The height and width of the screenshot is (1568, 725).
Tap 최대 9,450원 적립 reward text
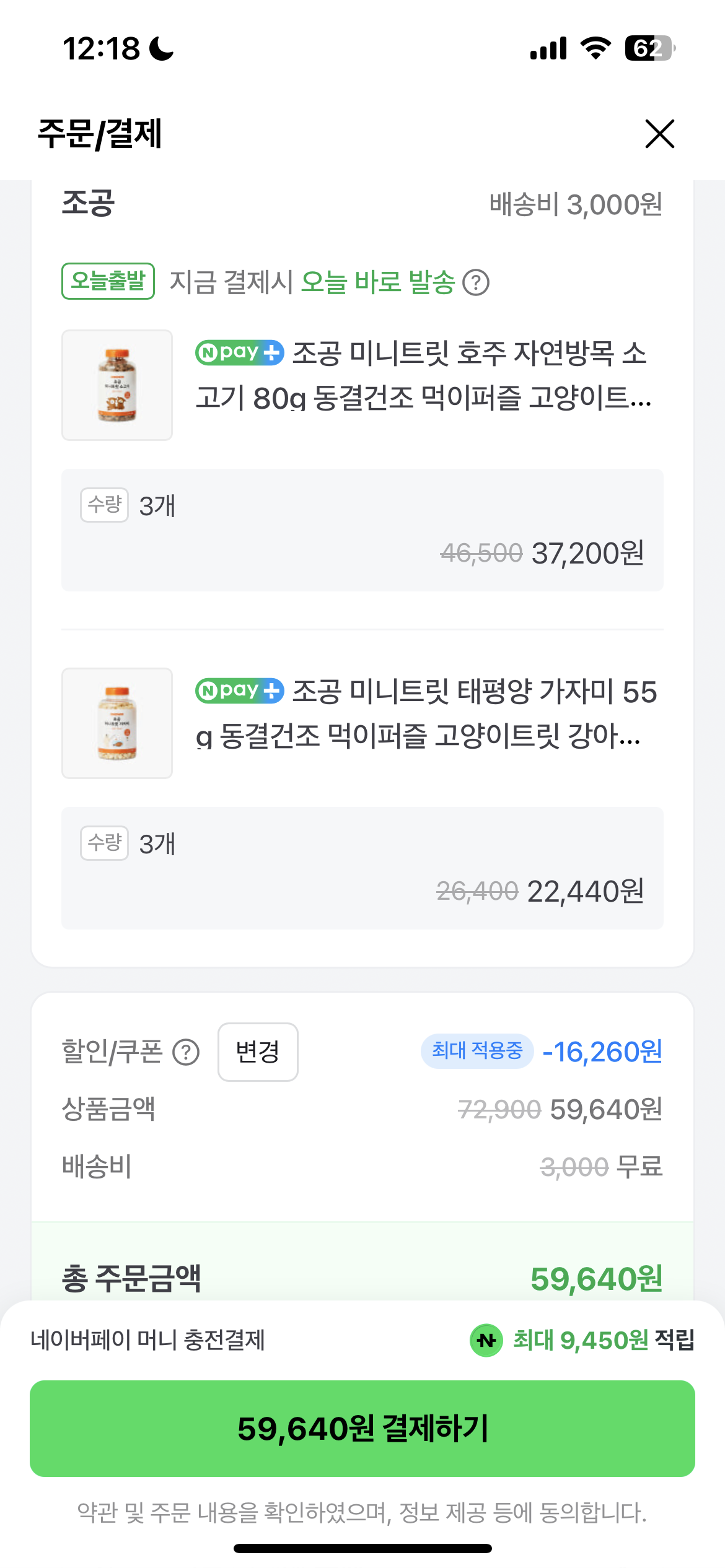coord(603,1341)
